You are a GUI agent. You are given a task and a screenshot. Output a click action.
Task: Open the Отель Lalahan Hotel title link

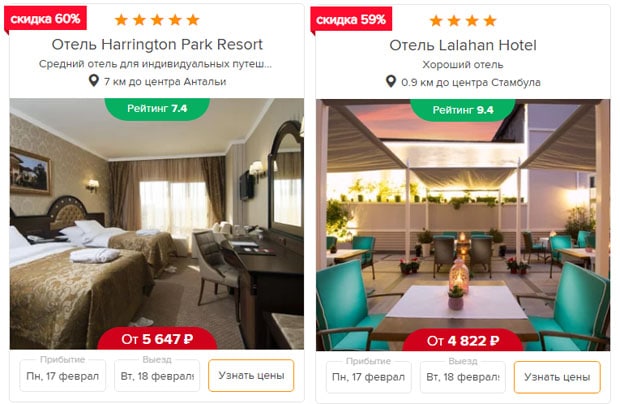coord(463,45)
